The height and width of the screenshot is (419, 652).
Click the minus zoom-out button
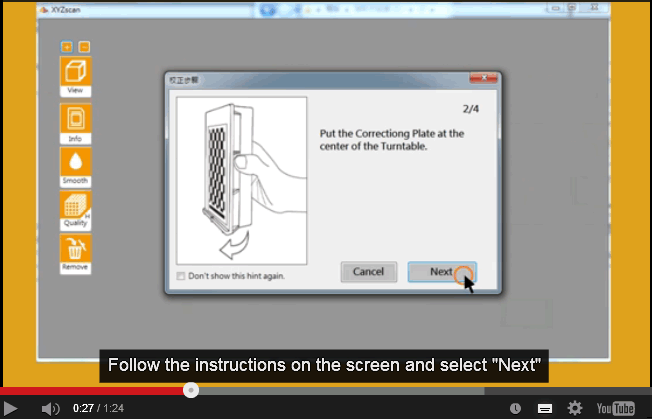point(84,47)
